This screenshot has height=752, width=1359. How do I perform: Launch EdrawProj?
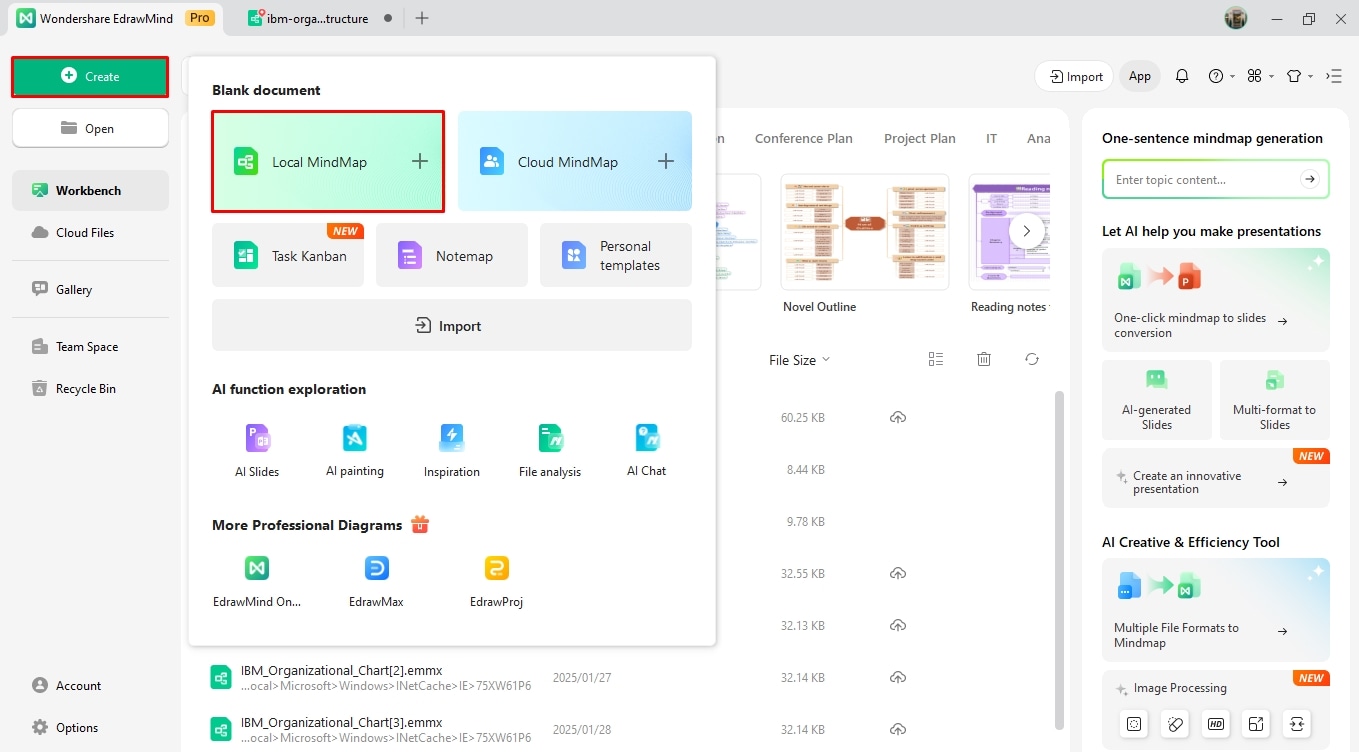(x=496, y=581)
